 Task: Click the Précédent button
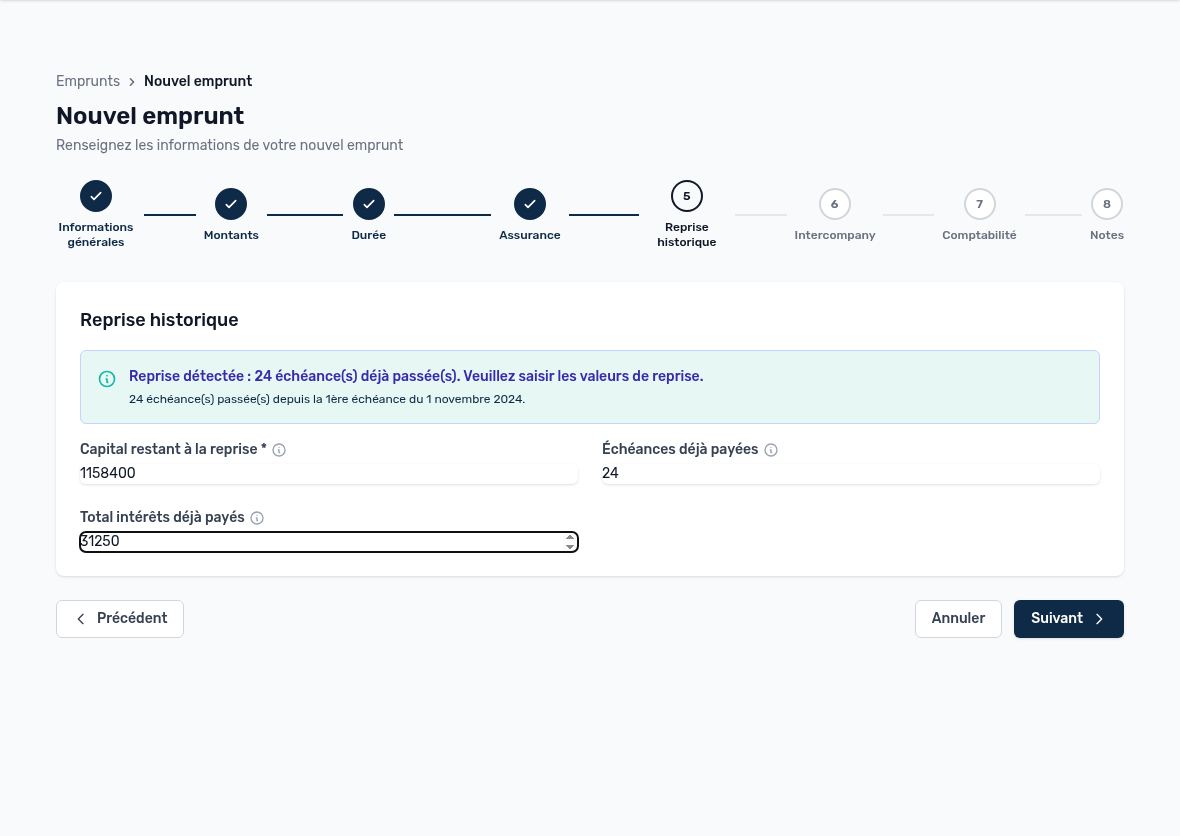point(120,619)
